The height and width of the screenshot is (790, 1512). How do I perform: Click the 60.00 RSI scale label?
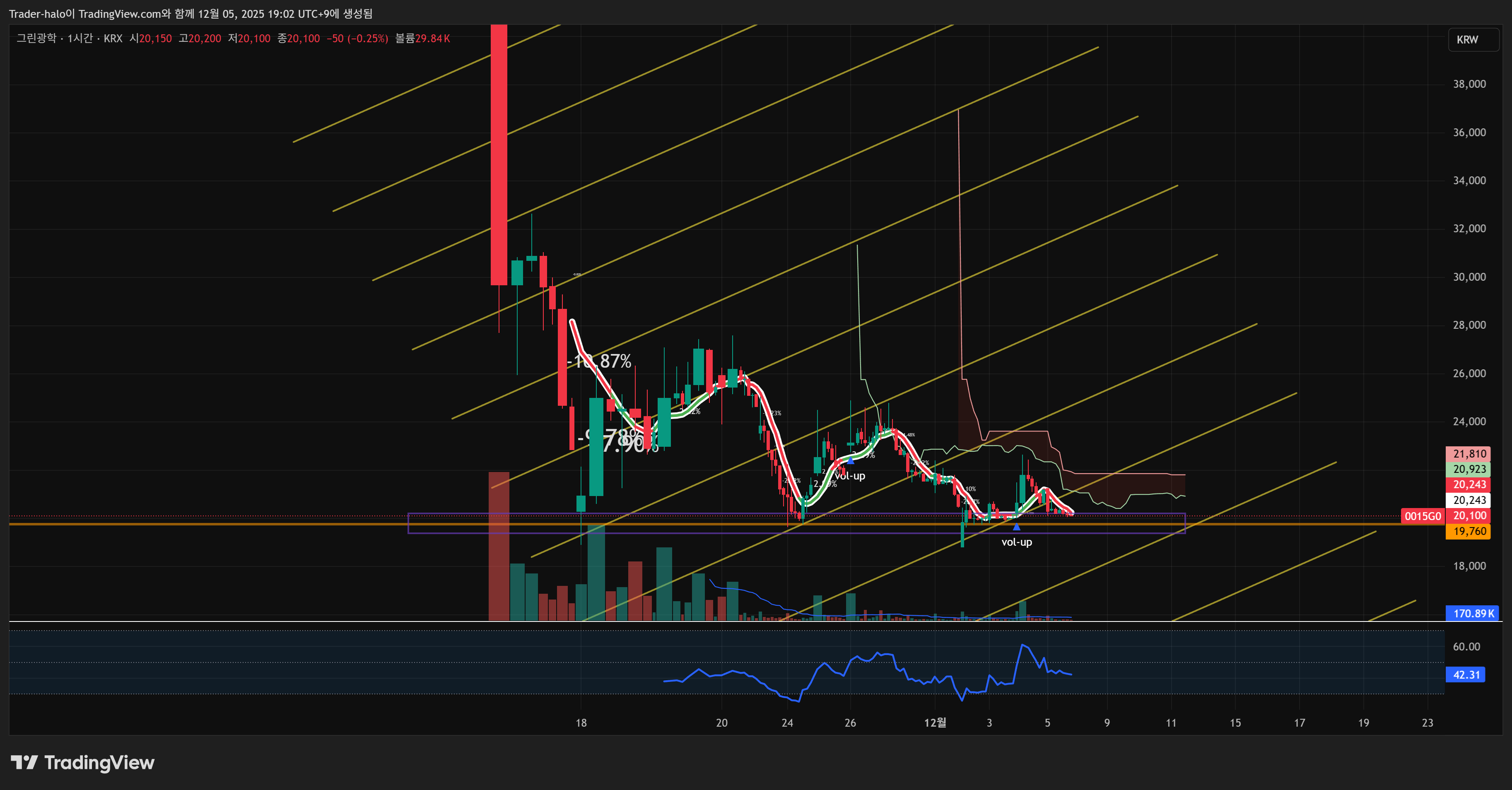1466,647
